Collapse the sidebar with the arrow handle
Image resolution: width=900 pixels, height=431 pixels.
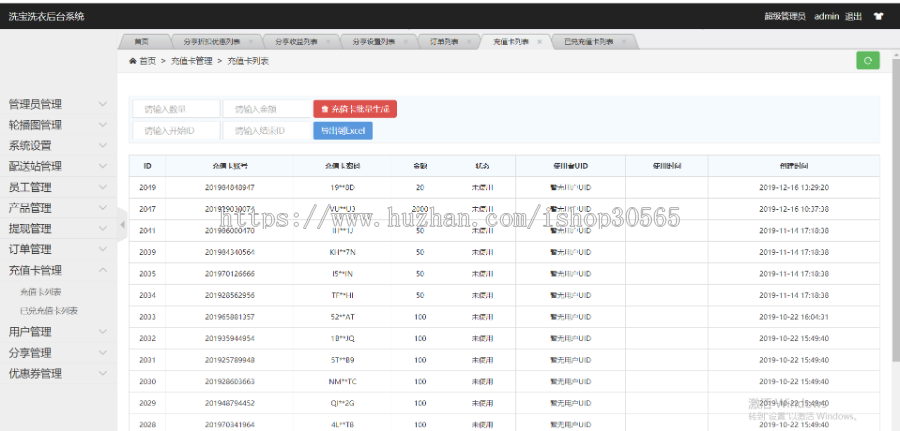(x=122, y=225)
